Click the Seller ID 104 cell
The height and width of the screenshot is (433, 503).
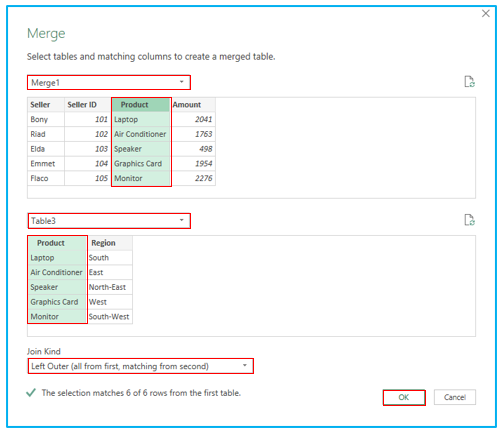pos(88,163)
